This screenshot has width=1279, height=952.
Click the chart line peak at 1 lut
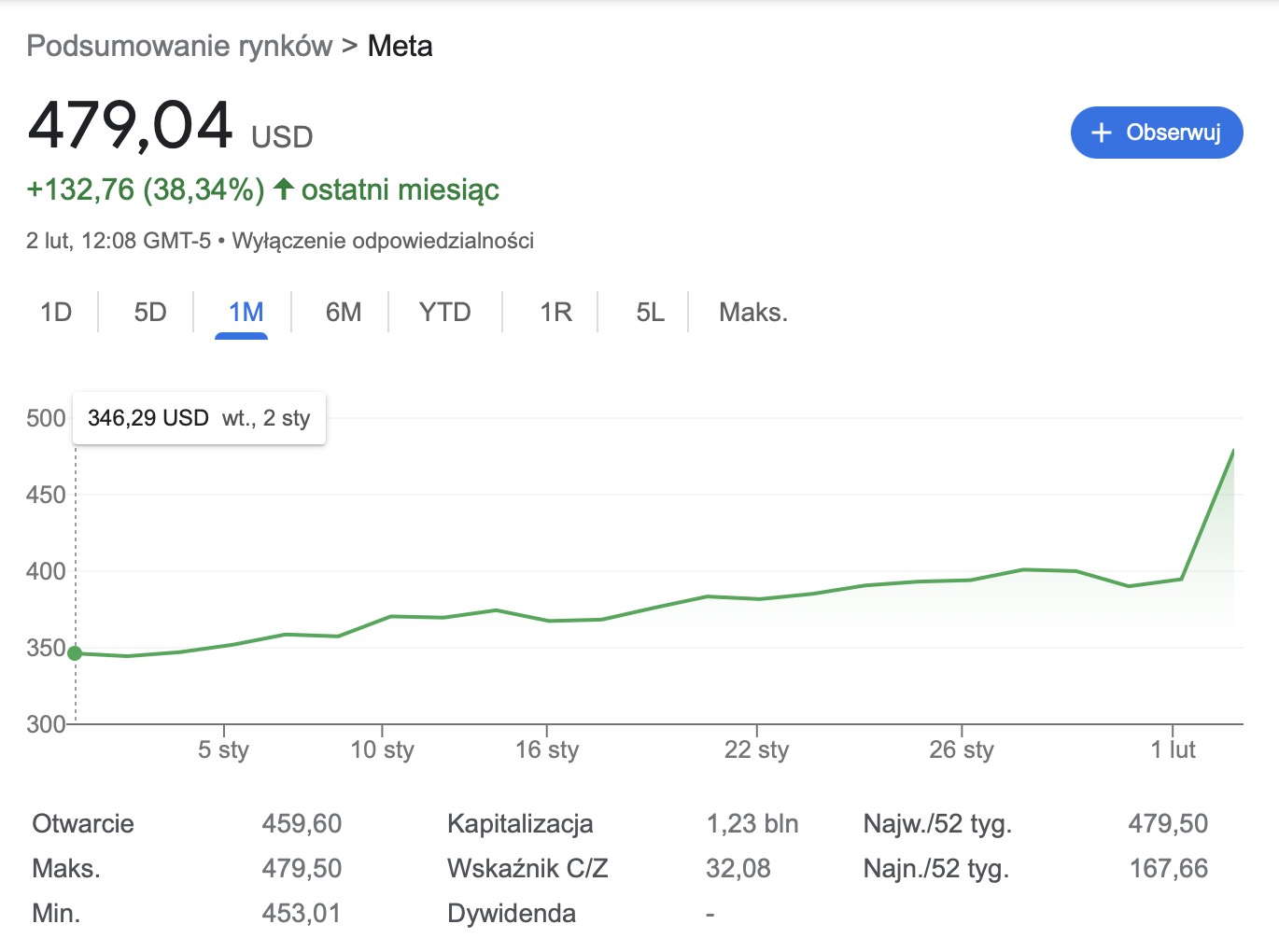(x=1233, y=451)
